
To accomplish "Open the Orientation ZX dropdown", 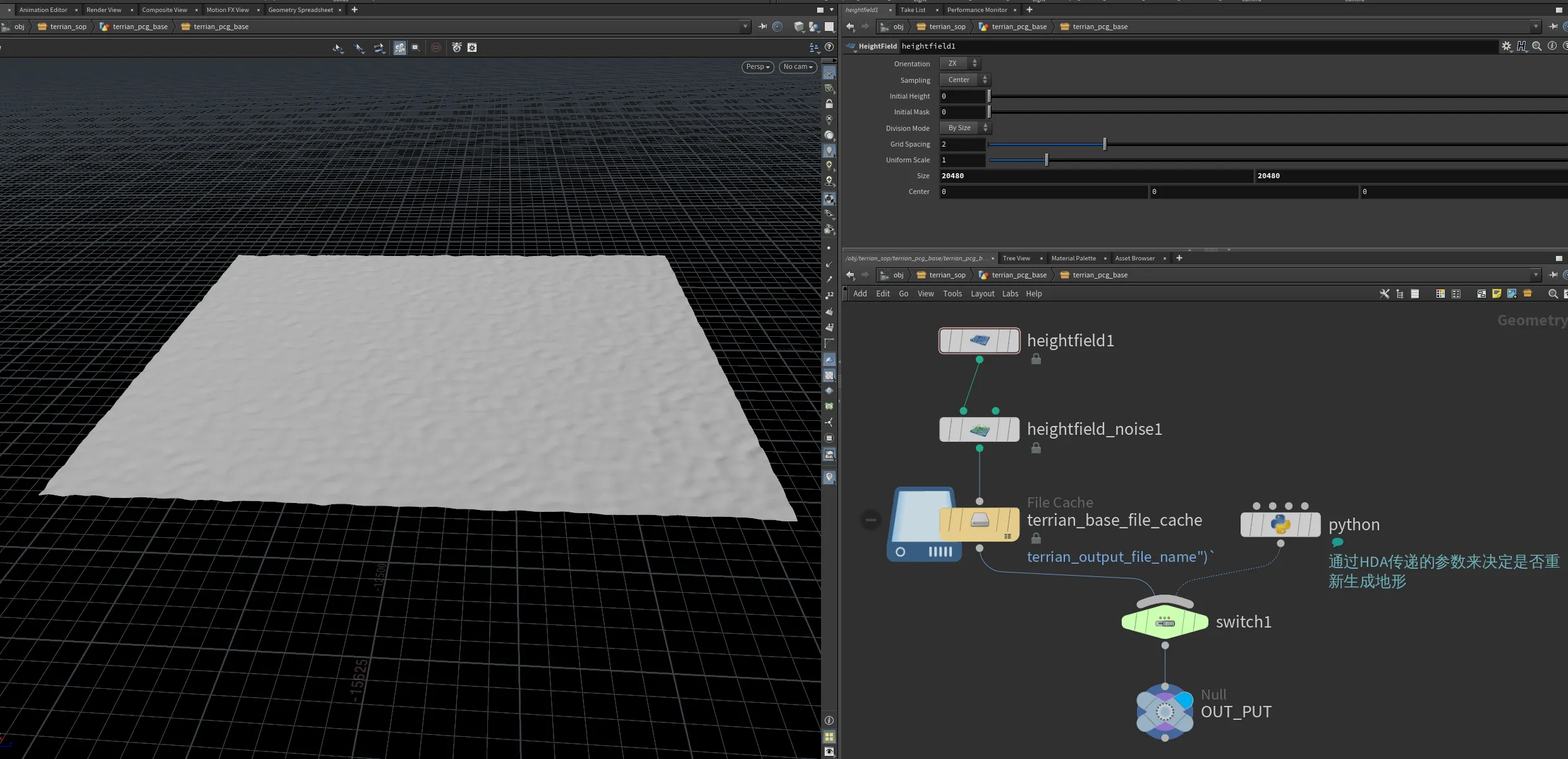I will [x=960, y=63].
